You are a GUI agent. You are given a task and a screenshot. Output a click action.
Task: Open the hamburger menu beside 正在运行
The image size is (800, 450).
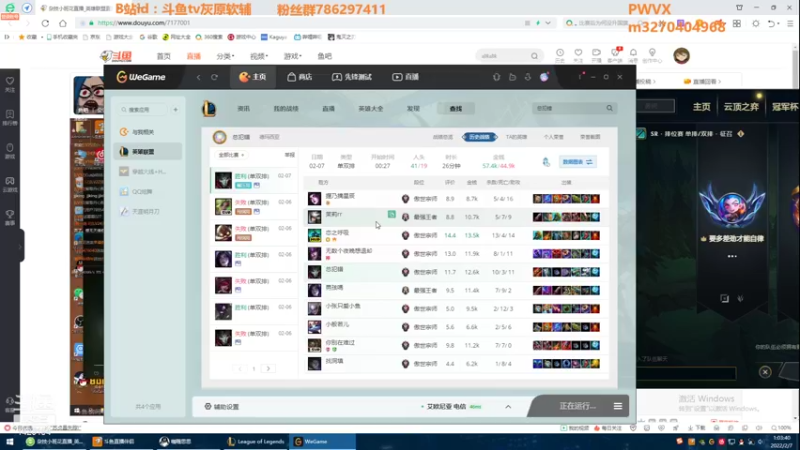pyautogui.click(x=618, y=407)
